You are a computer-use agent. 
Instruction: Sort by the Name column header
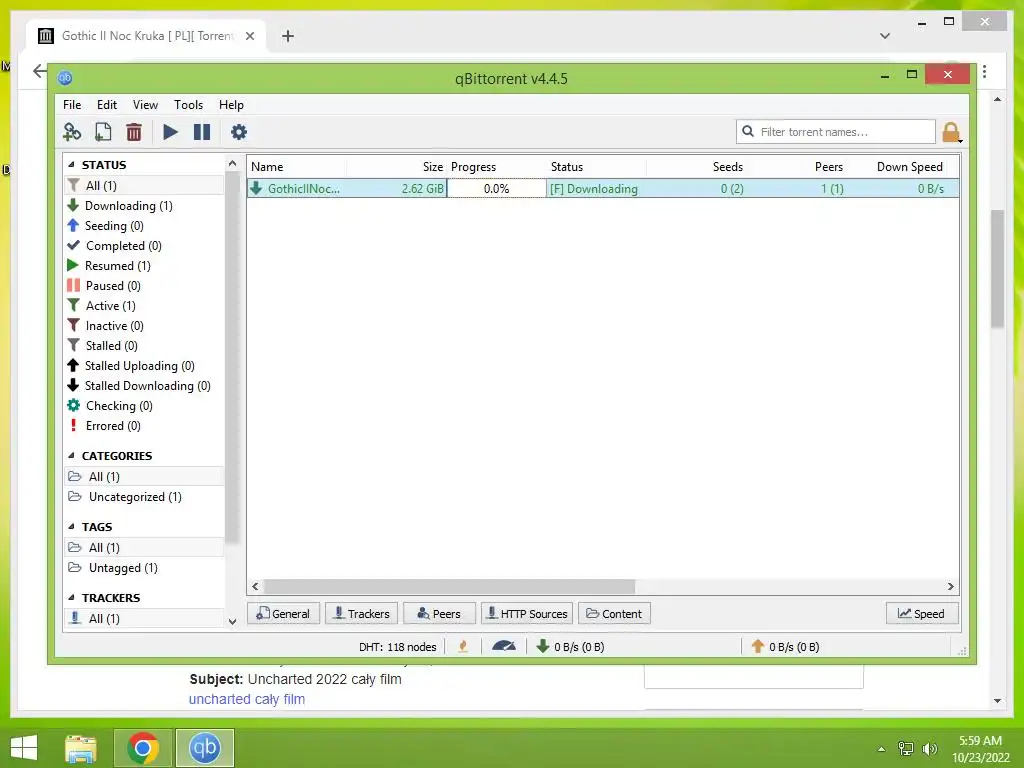point(297,167)
